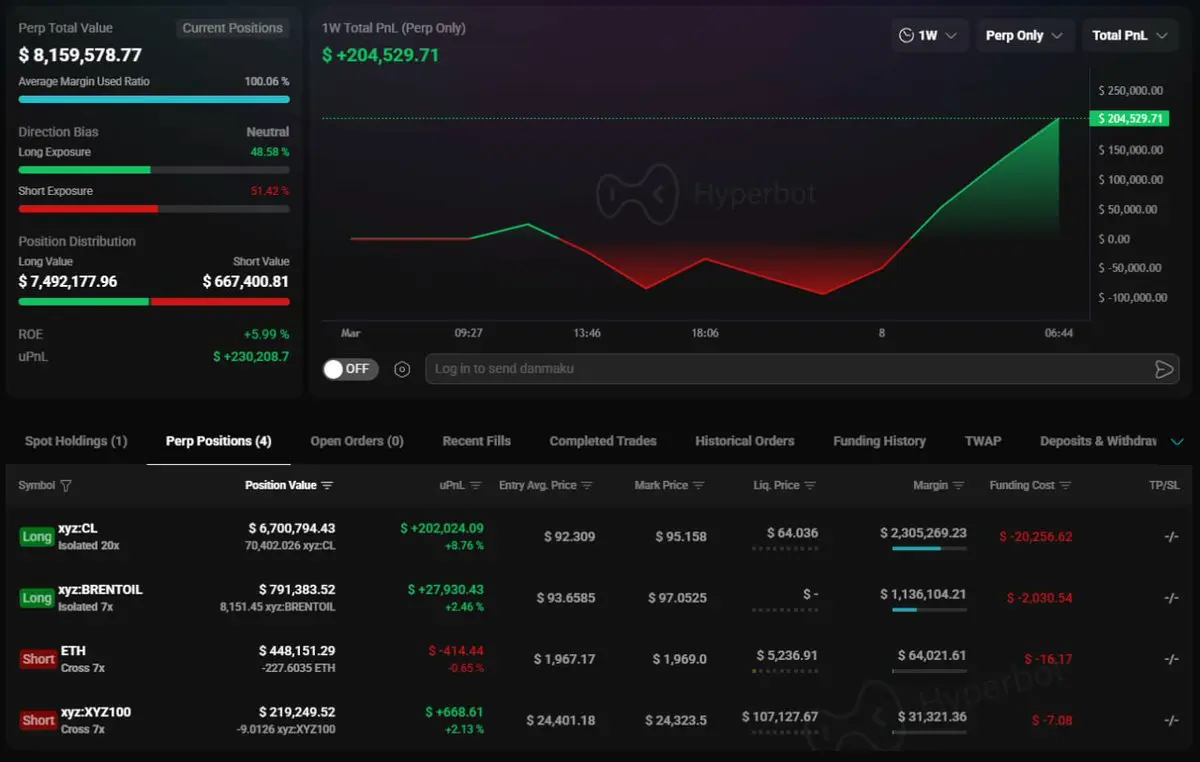Click the Long badge on xyz:CL row
The width and height of the screenshot is (1200, 762).
37,537
